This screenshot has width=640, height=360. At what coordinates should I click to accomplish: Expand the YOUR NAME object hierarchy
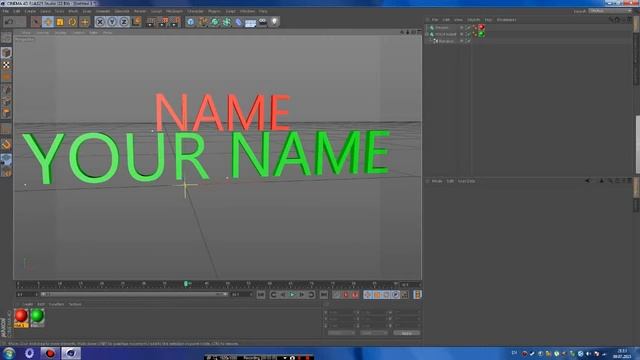pyautogui.click(x=427, y=34)
